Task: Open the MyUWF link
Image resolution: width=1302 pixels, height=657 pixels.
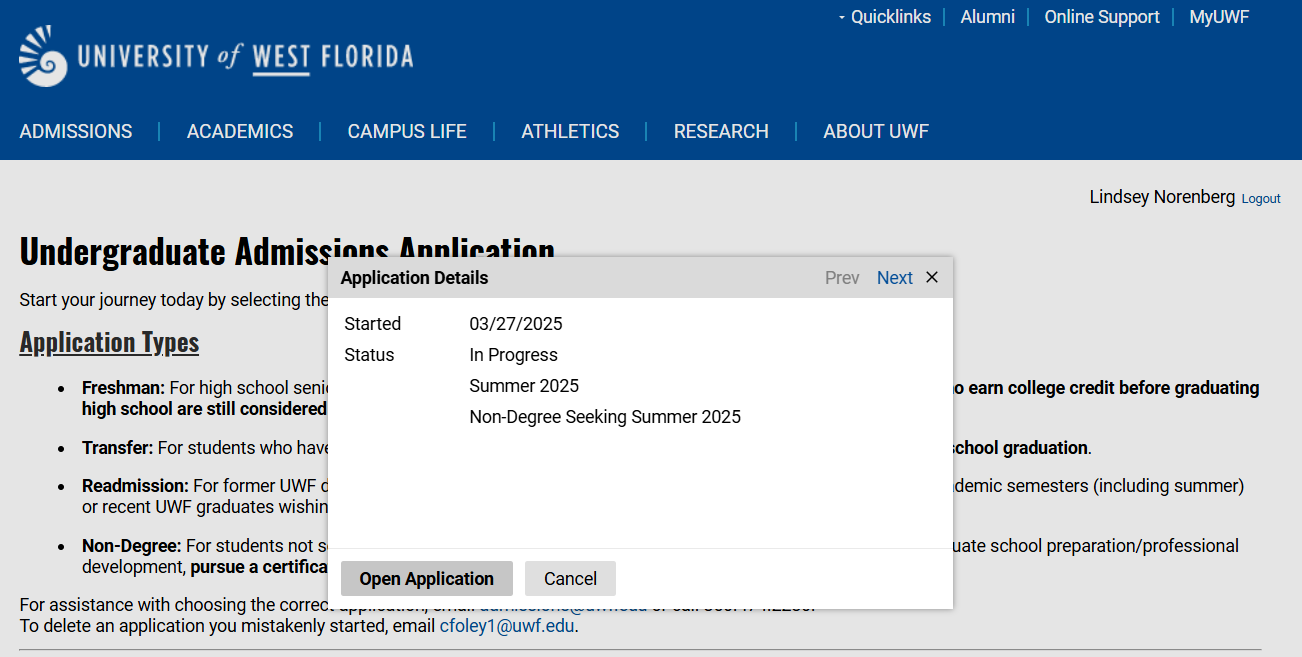Action: click(1219, 17)
